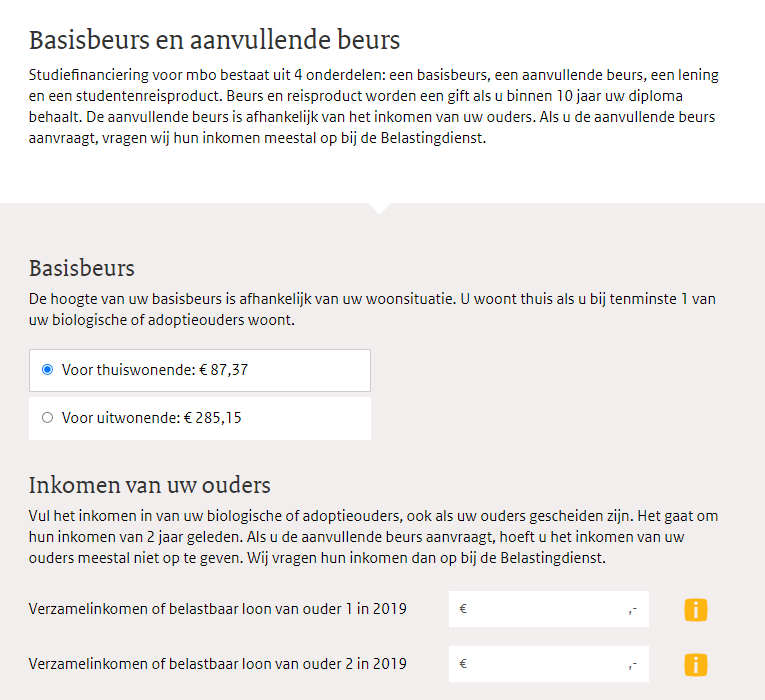The width and height of the screenshot is (765, 700).
Task: Click the downward pointer triangle below the intro
Action: coord(380,207)
